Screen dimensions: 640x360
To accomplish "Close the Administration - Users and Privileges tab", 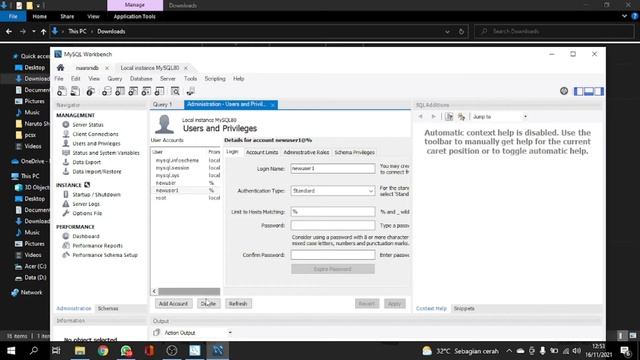I will click(x=272, y=105).
